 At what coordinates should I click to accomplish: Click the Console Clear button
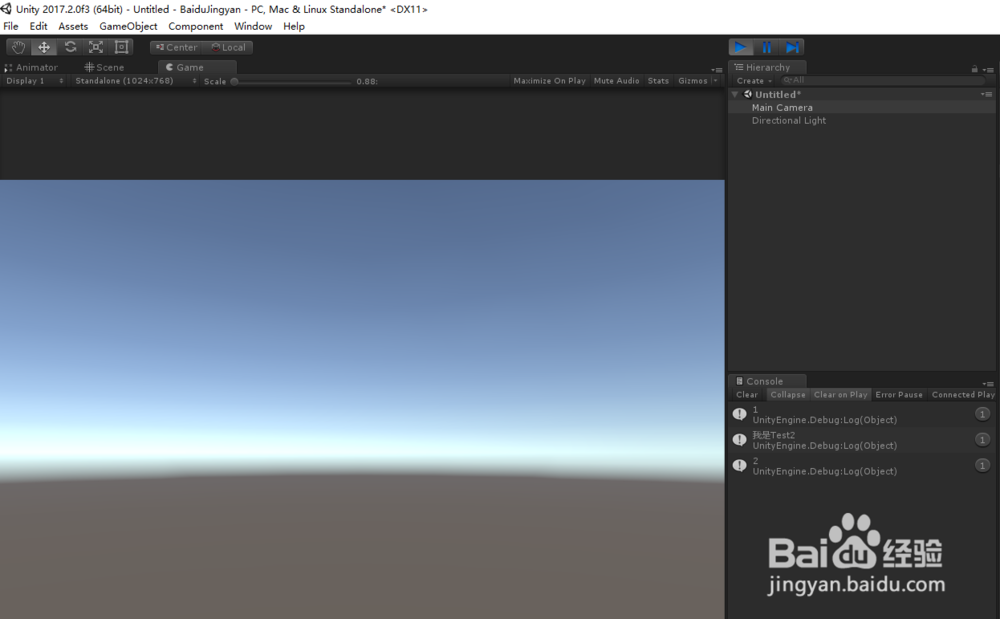[x=747, y=395]
